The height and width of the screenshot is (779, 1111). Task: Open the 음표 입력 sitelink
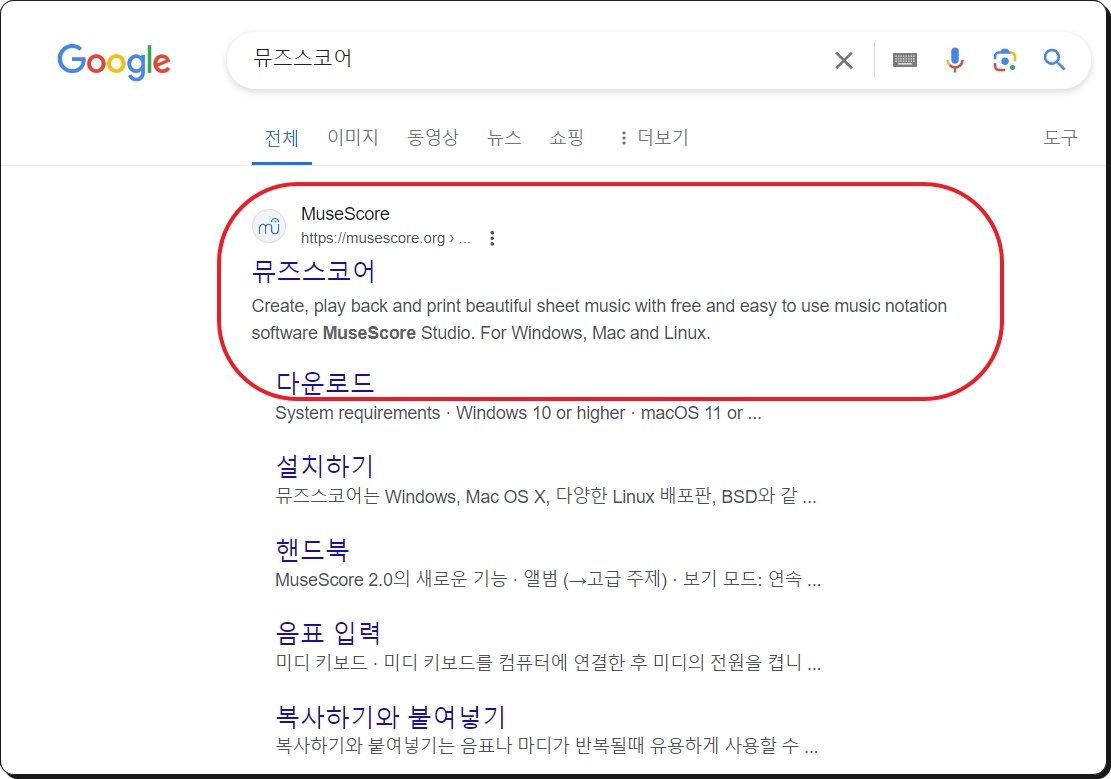328,632
